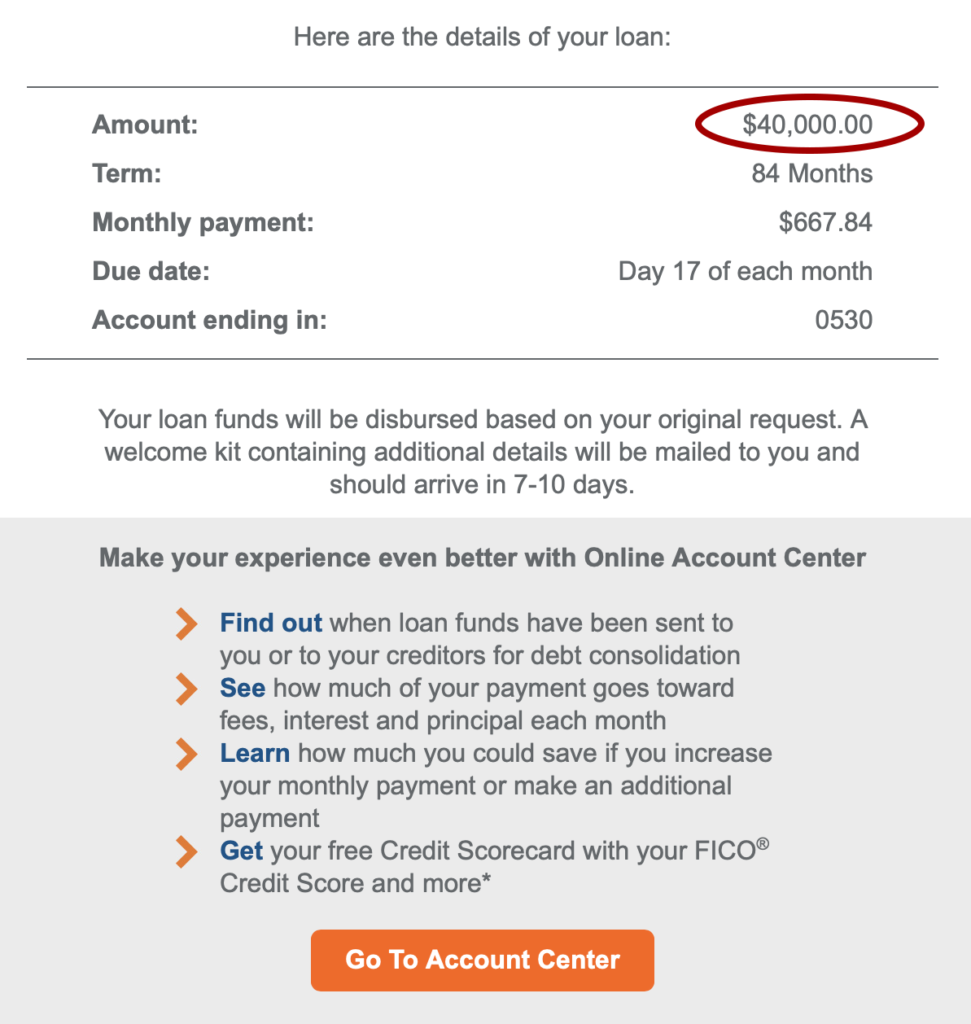
Task: Open the Find out link
Action: coord(271,623)
